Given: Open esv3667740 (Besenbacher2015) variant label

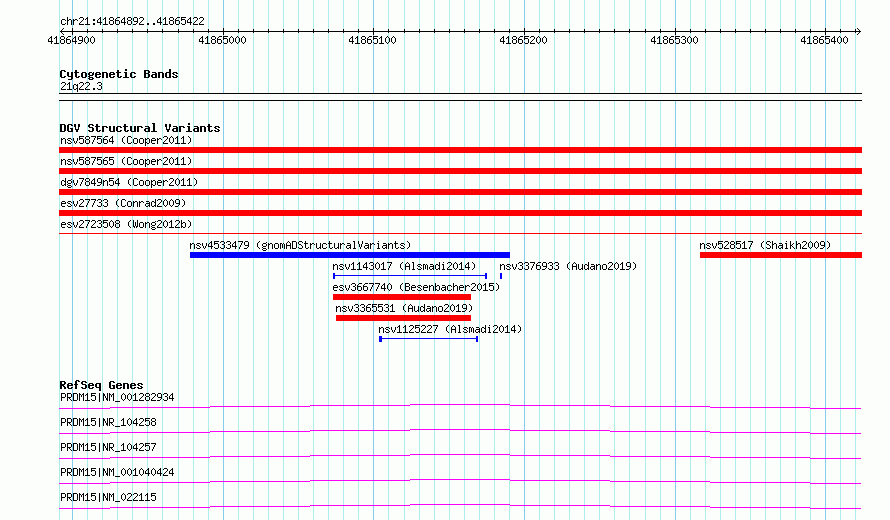Looking at the screenshot, I should pyautogui.click(x=416, y=287).
